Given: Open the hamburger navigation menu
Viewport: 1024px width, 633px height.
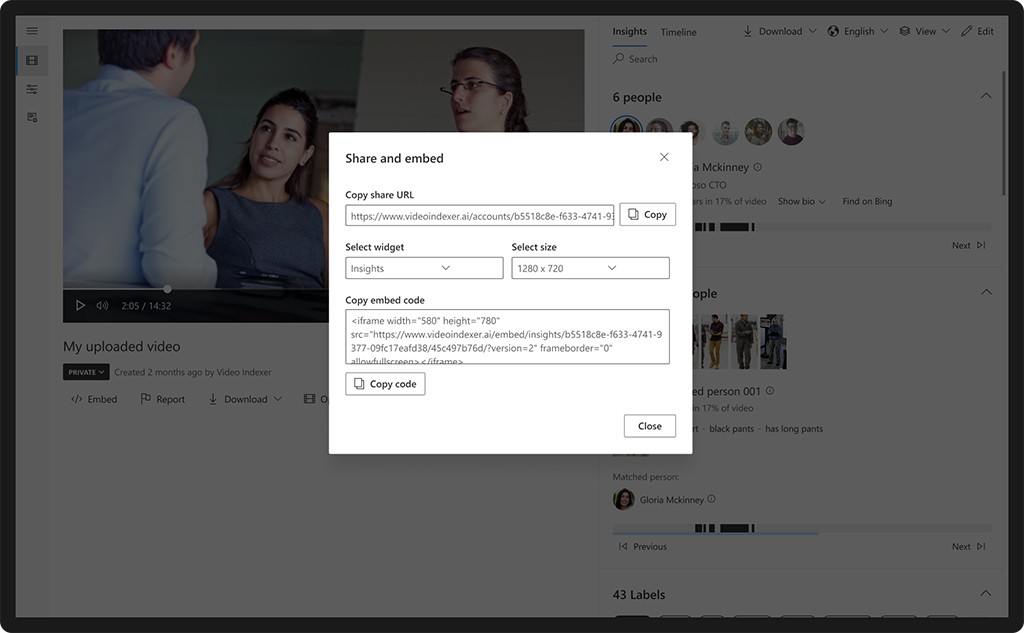Looking at the screenshot, I should (x=31, y=31).
